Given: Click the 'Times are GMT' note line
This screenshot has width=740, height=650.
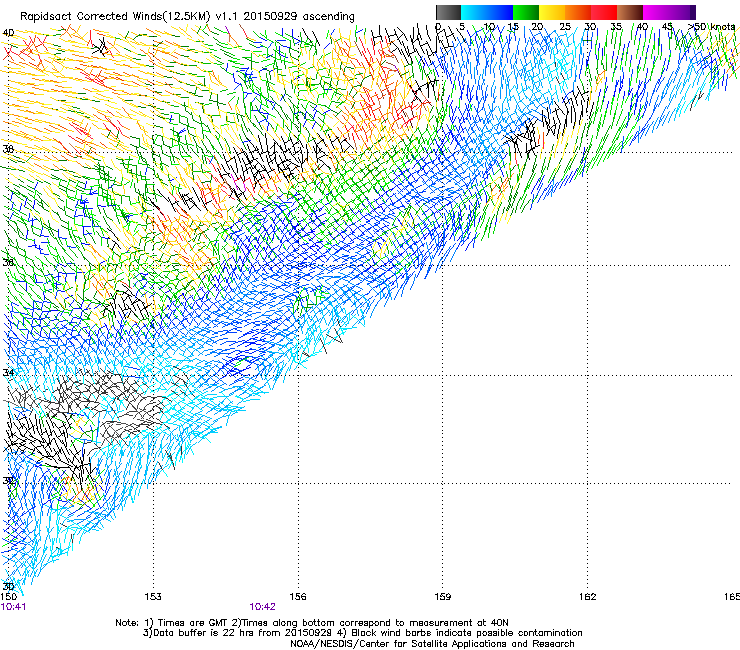Looking at the screenshot, I should point(312,623).
